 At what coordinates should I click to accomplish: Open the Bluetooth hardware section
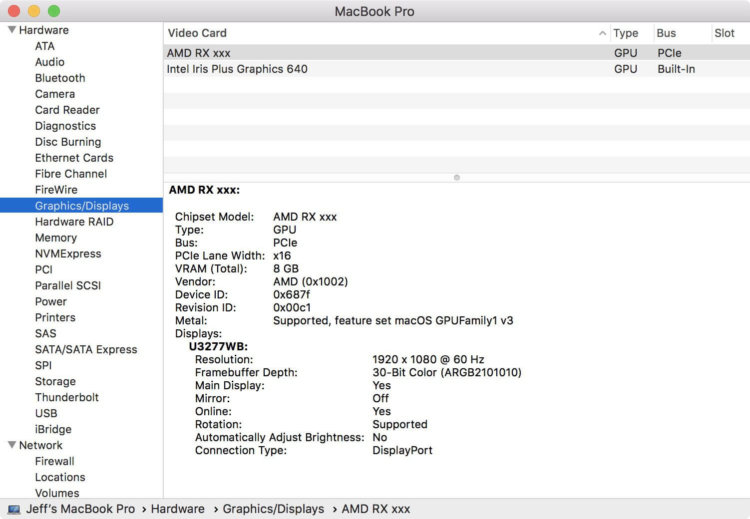(60, 78)
